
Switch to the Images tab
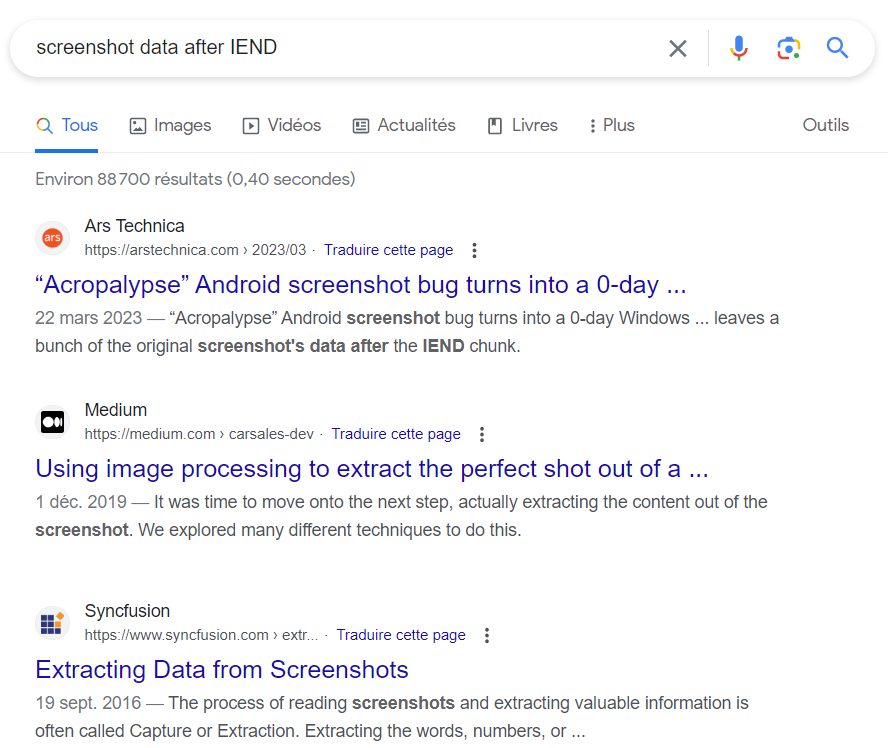[x=170, y=126]
